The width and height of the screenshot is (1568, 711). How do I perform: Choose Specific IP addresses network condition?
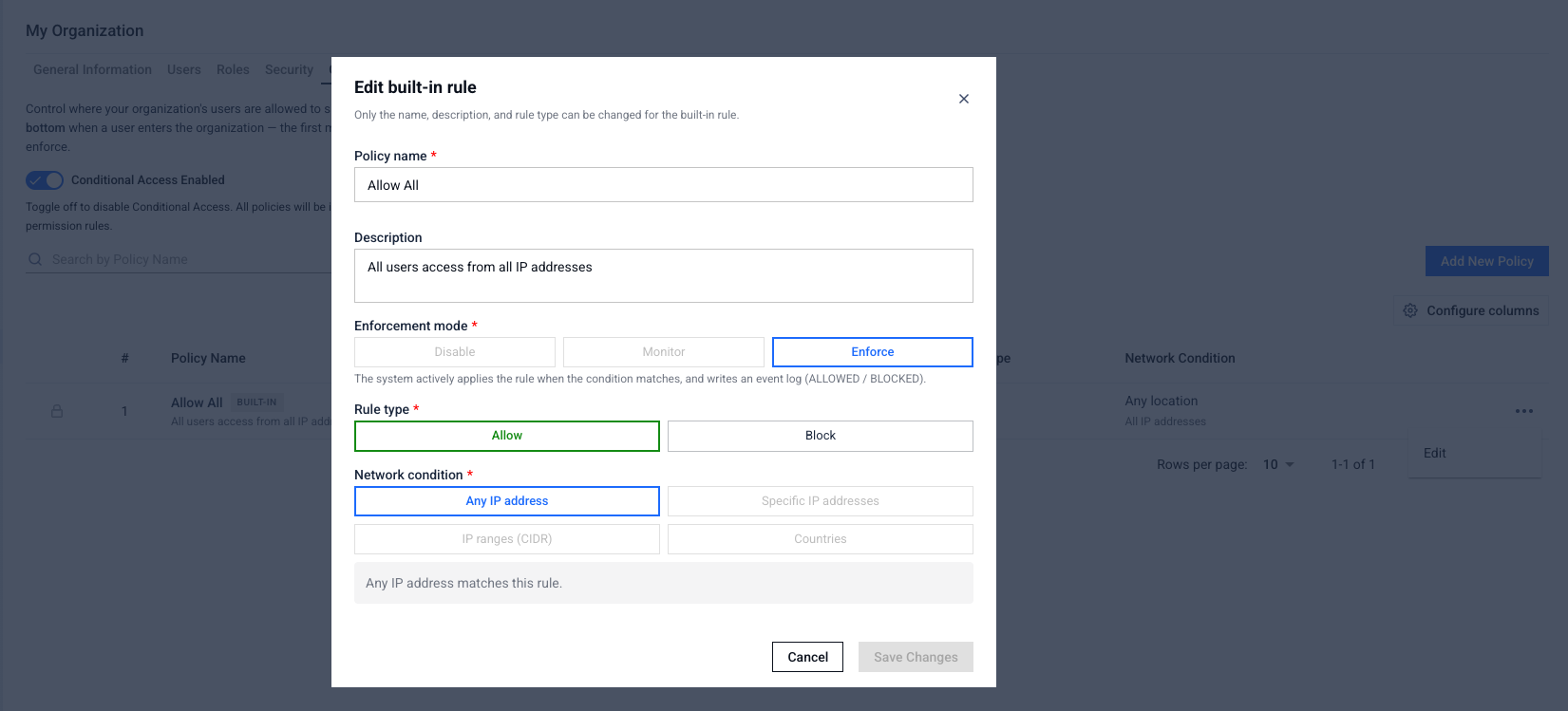pos(821,501)
